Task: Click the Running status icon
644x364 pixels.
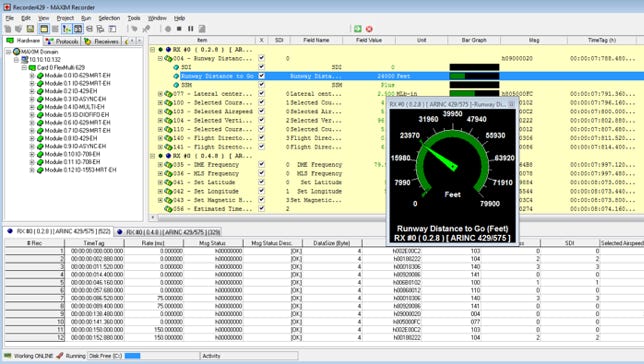Action: [x=60, y=356]
